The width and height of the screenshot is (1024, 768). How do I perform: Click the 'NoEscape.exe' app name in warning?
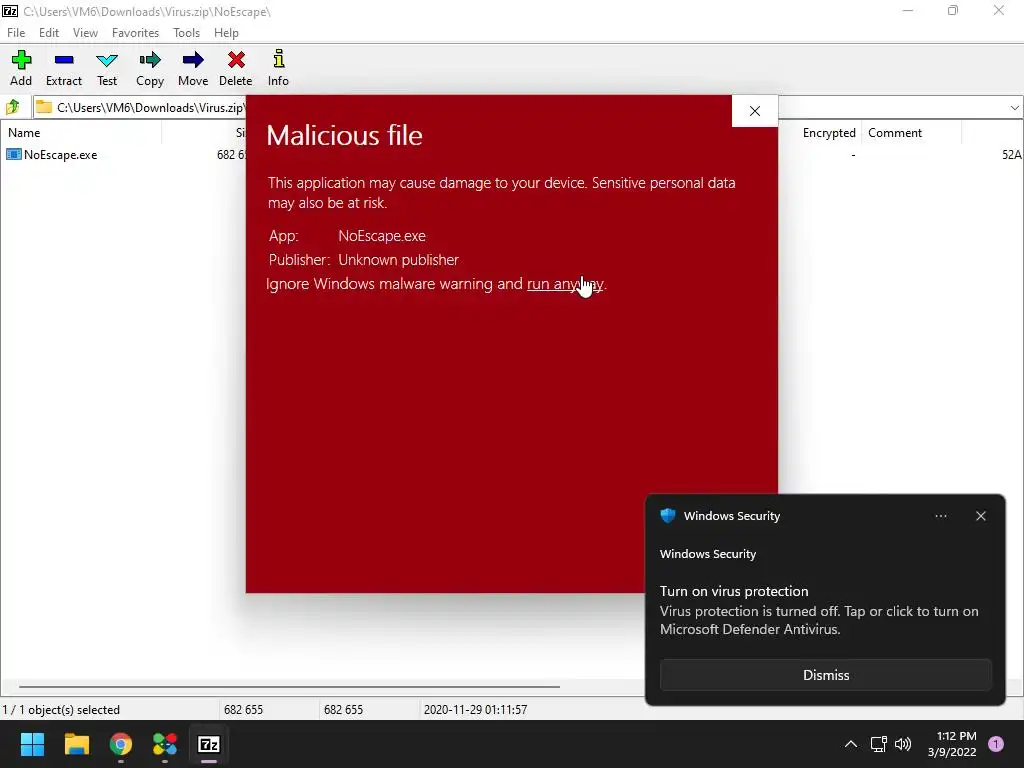381,236
